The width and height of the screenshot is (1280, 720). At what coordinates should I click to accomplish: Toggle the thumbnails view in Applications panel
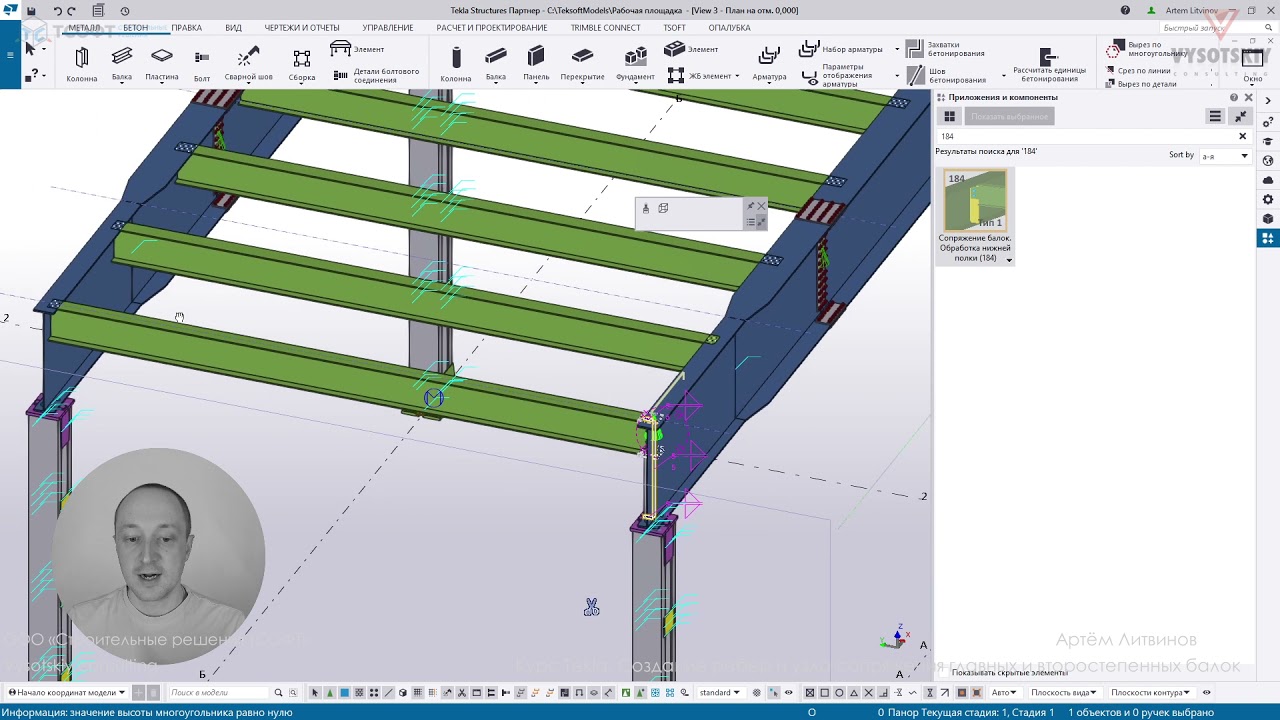tap(950, 116)
